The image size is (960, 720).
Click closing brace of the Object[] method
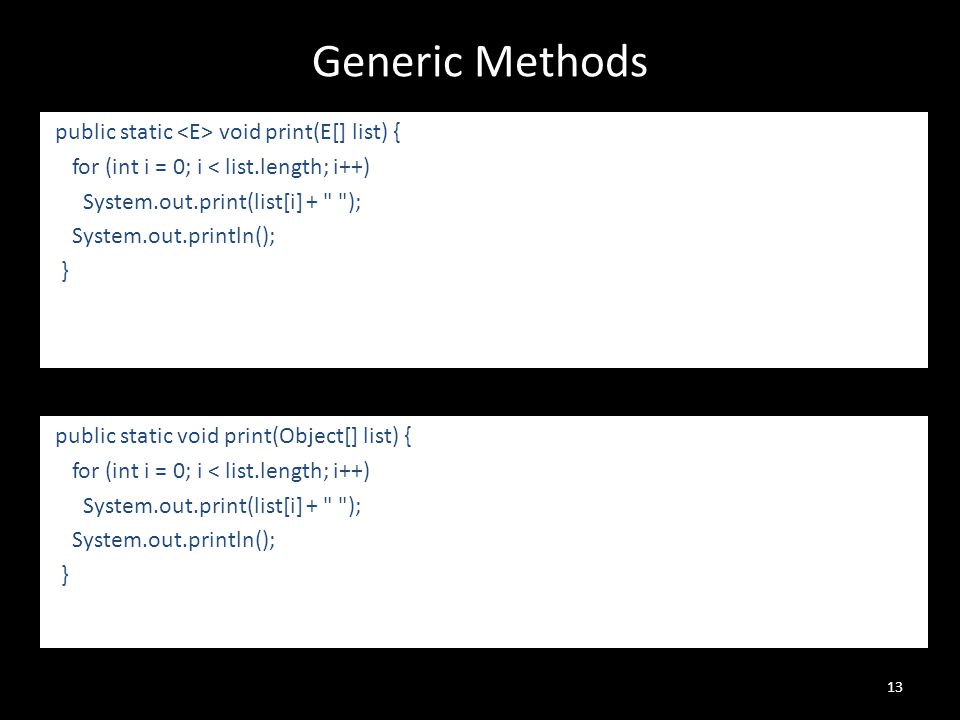coord(65,575)
